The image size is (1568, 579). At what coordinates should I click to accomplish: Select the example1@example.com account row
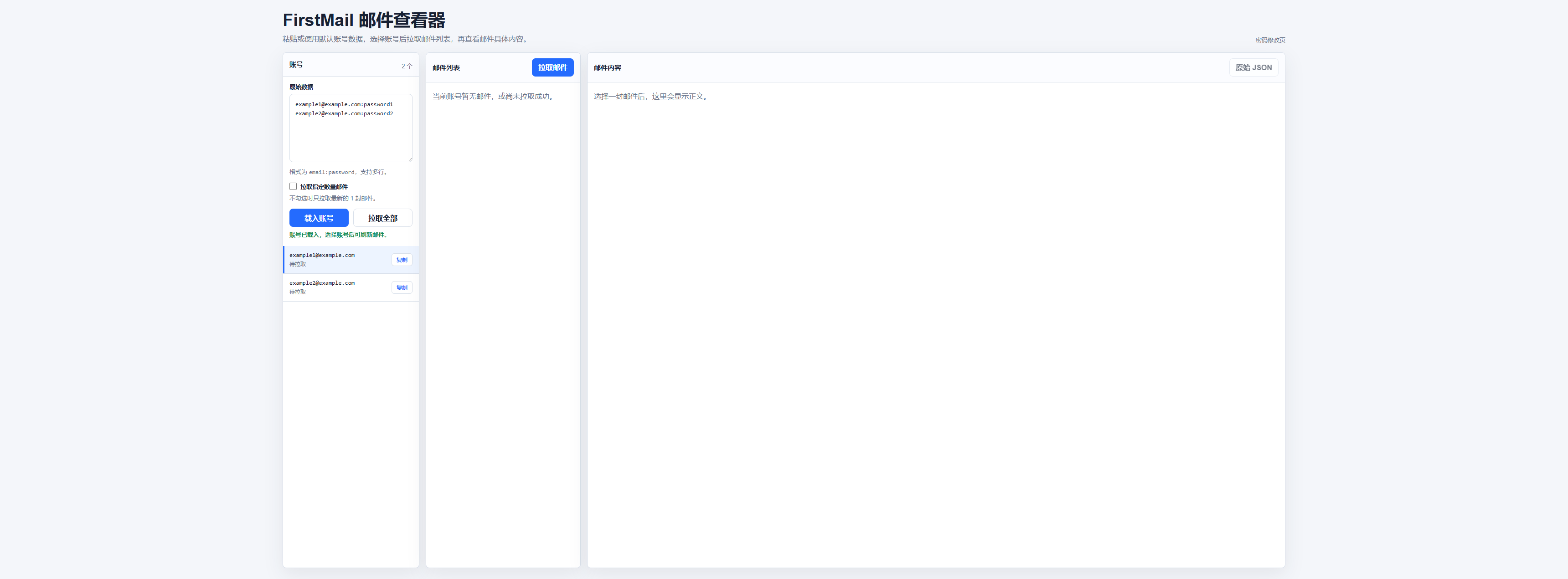click(351, 260)
